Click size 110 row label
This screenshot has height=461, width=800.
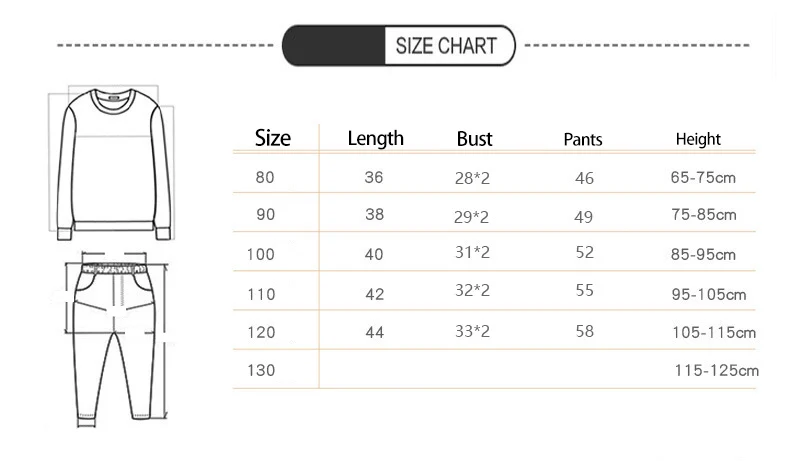click(x=260, y=293)
